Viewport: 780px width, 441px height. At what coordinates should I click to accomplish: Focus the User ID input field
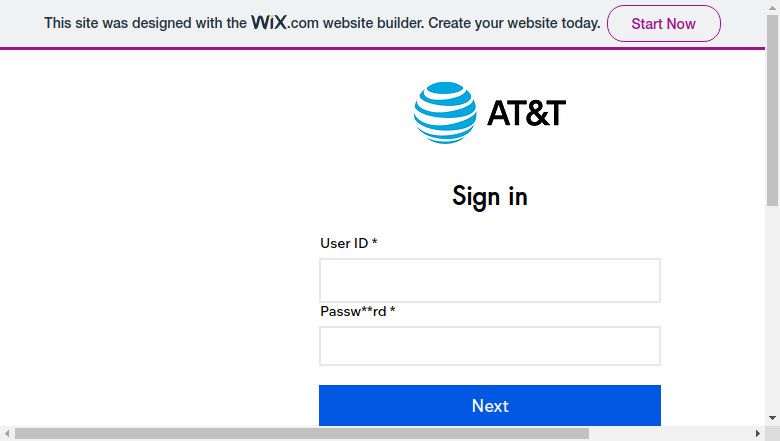(x=490, y=280)
